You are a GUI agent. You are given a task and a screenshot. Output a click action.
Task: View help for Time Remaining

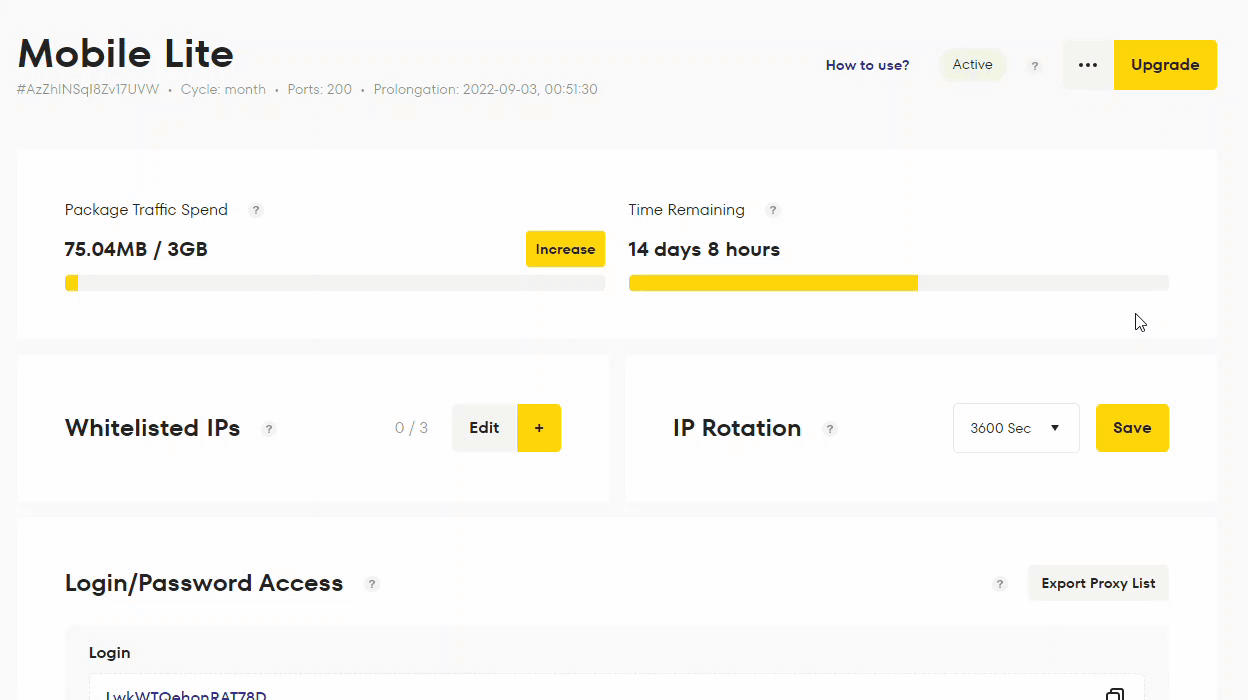pyautogui.click(x=772, y=210)
